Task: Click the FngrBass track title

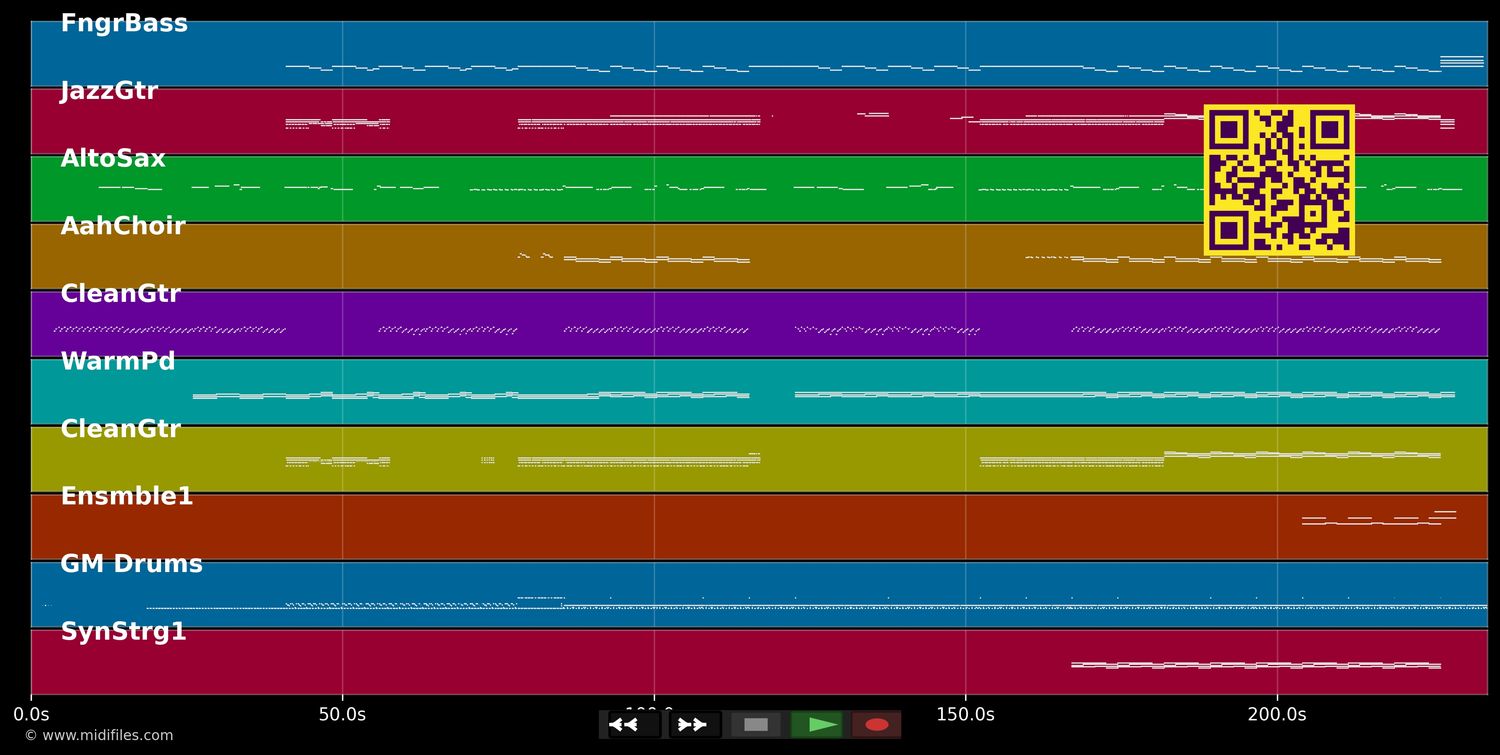Action: [124, 22]
